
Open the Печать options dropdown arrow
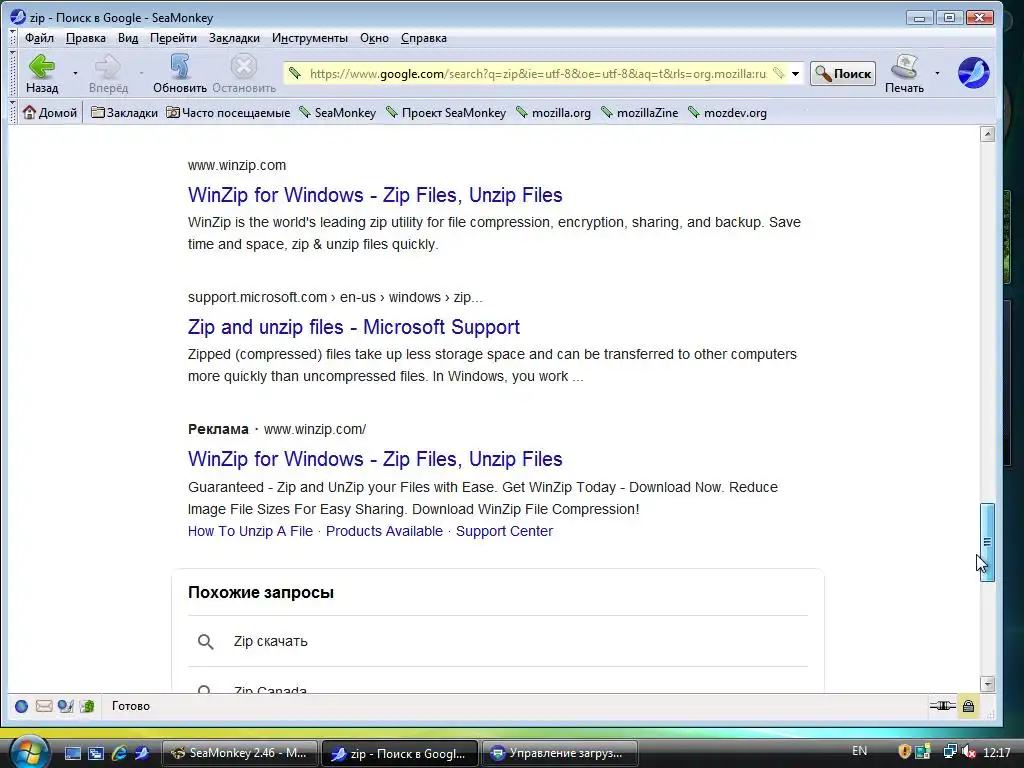coord(937,73)
